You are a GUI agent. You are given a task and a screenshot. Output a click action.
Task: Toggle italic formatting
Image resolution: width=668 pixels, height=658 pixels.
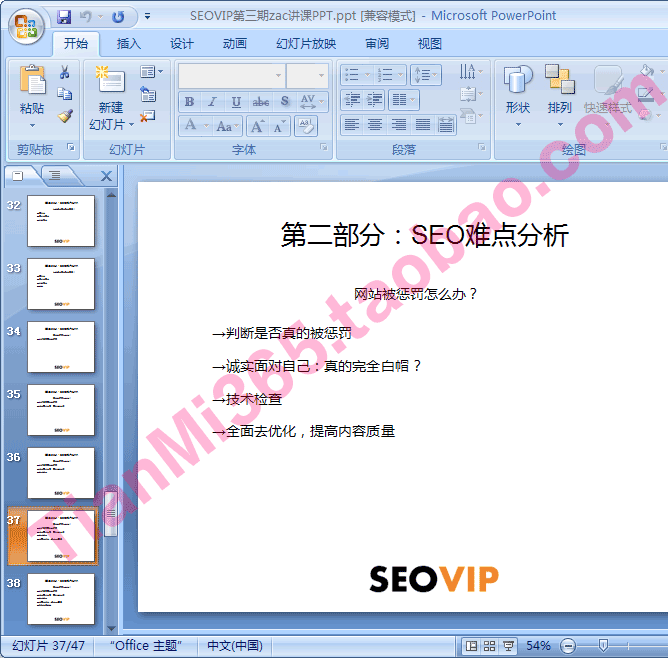[212, 102]
